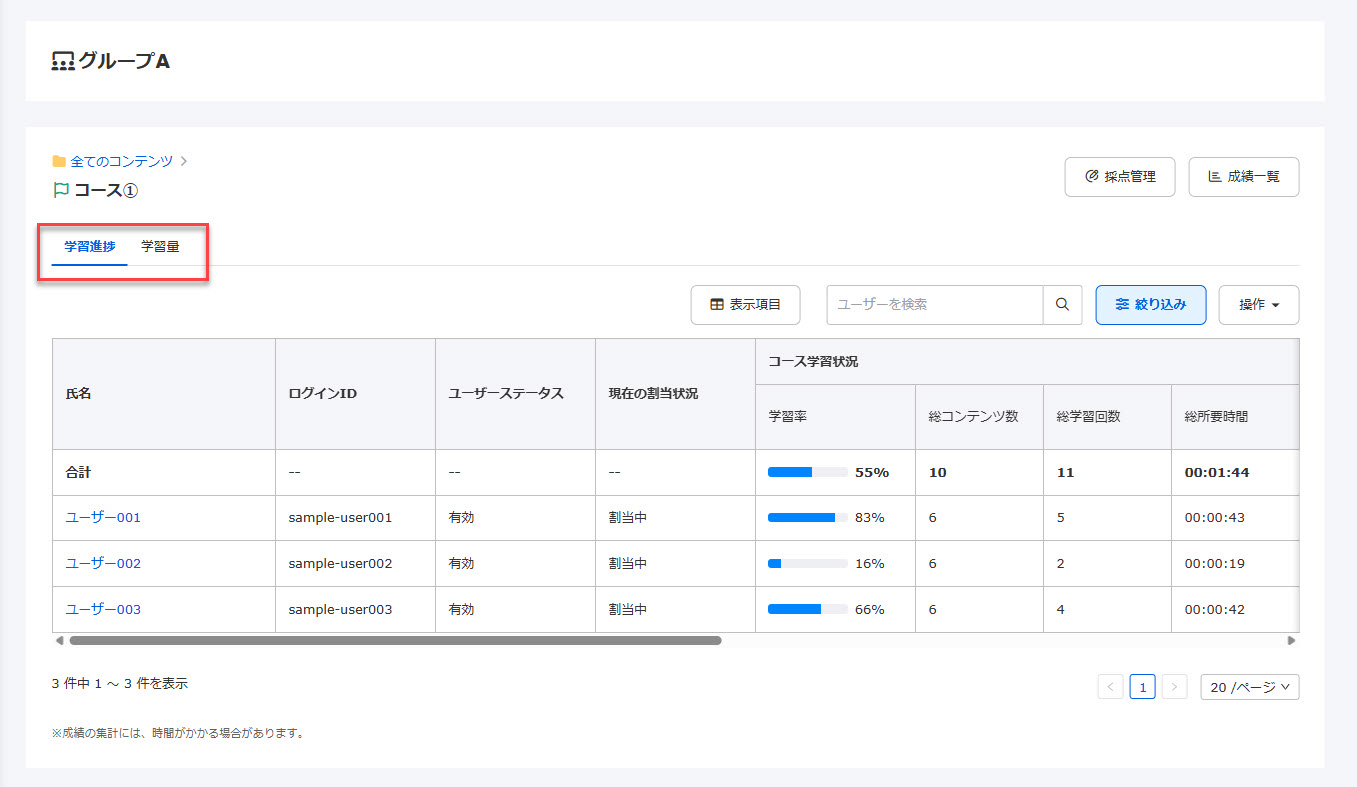This screenshot has height=787, width=1357.
Task: Open the 表示項目 column settings
Action: pos(745,305)
